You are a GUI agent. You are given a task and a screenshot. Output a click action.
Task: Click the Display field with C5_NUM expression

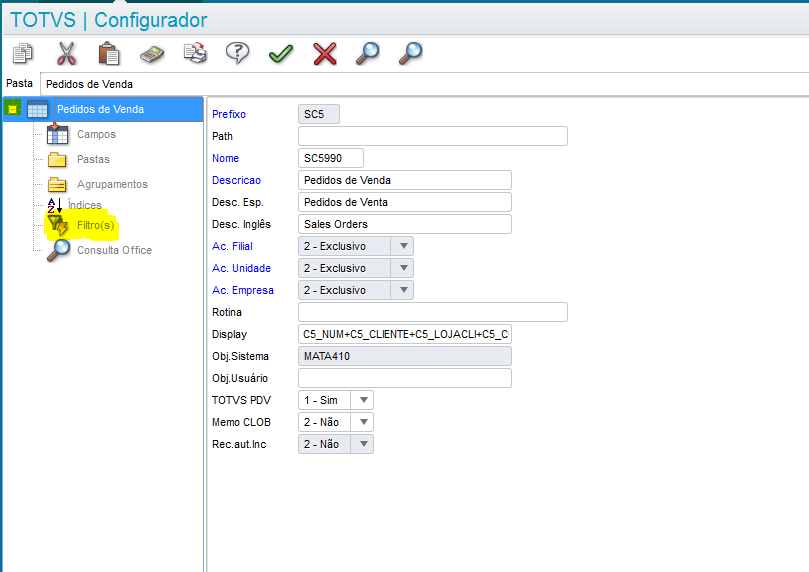405,334
